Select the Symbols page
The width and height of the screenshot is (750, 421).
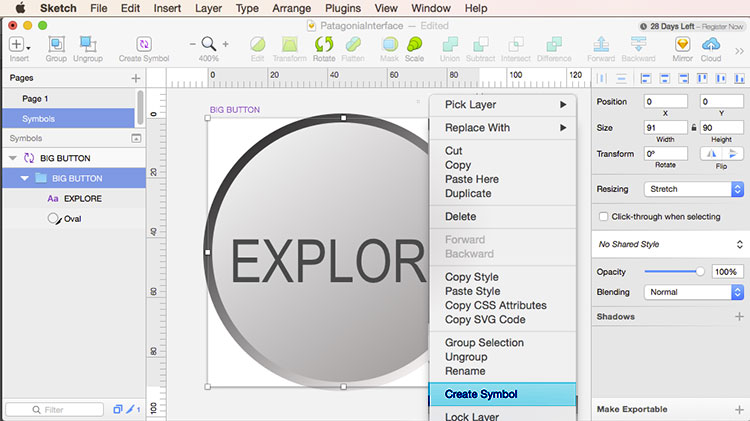point(68,119)
